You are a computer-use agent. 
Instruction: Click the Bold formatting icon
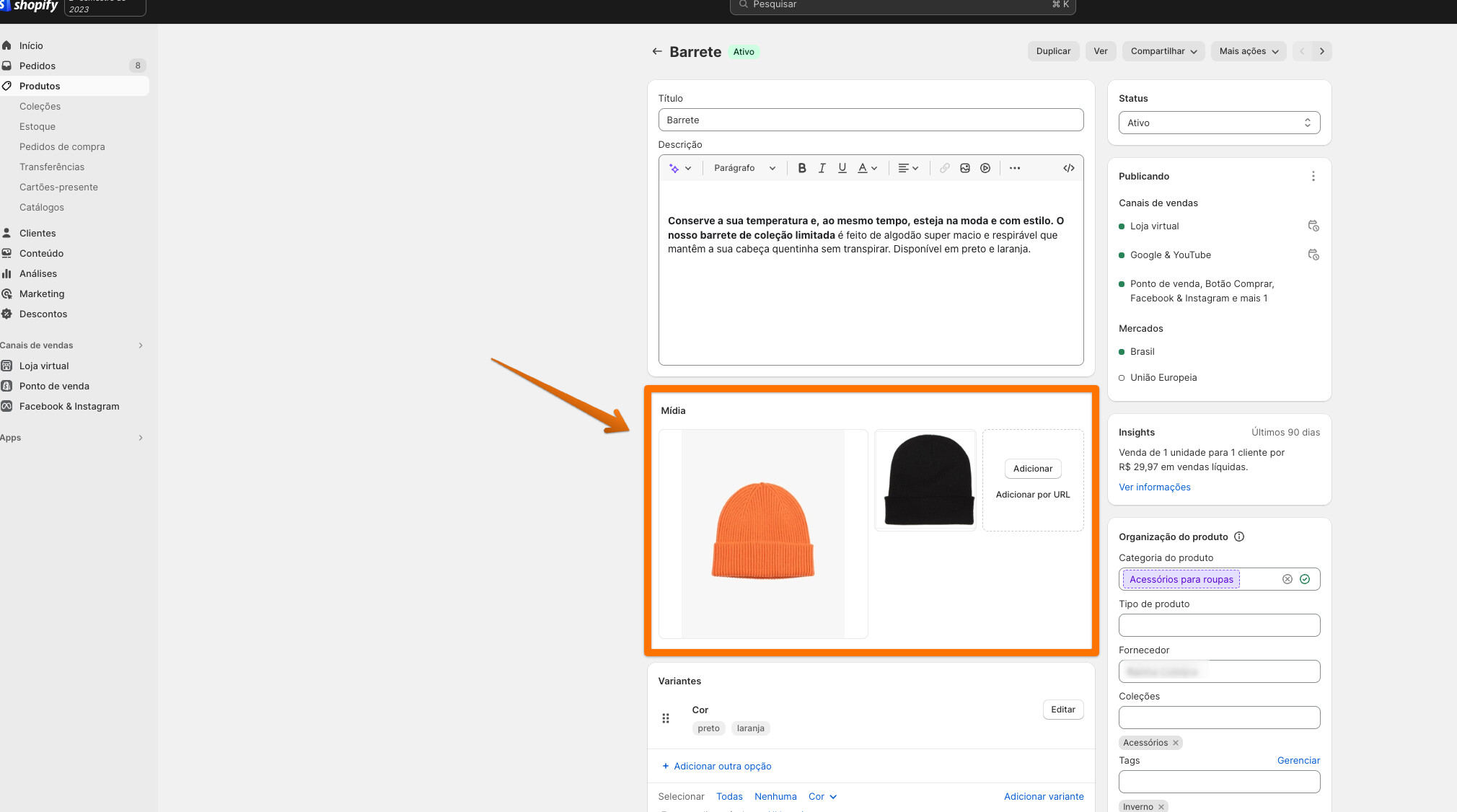click(801, 168)
